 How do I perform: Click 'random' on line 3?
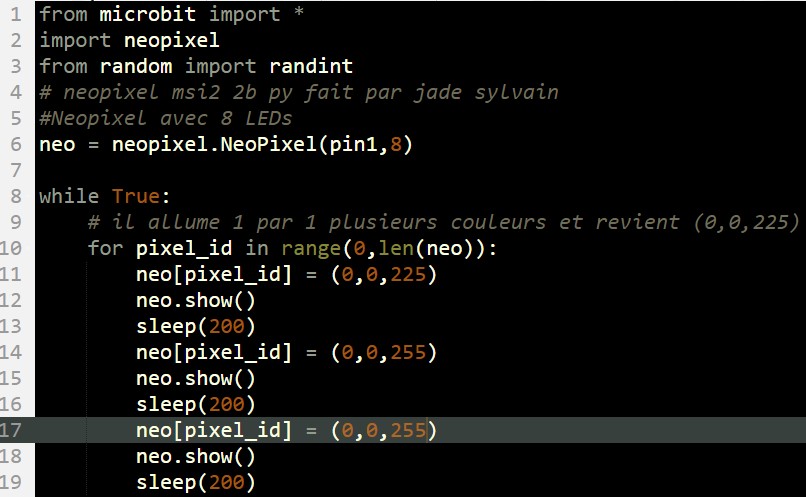click(136, 66)
